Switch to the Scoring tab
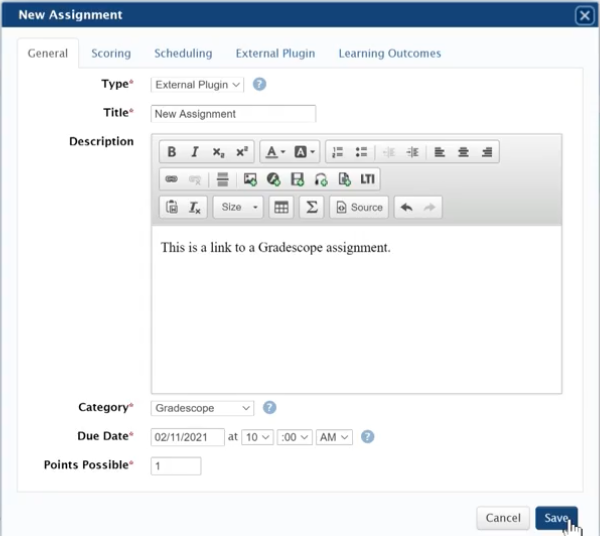The height and width of the screenshot is (536, 600). [111, 53]
